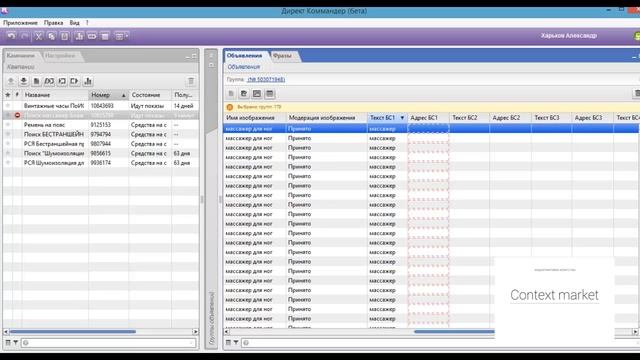
Task: Toggle star for РСЯ Бестраншейная campaign
Action: [x=8, y=144]
